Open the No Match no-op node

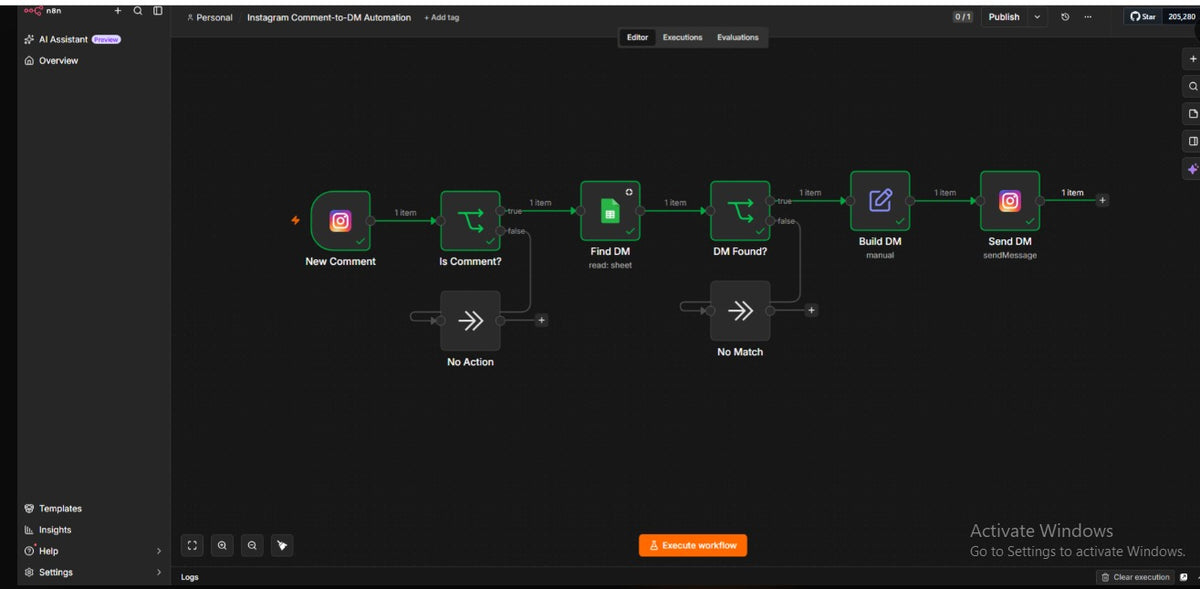740,310
